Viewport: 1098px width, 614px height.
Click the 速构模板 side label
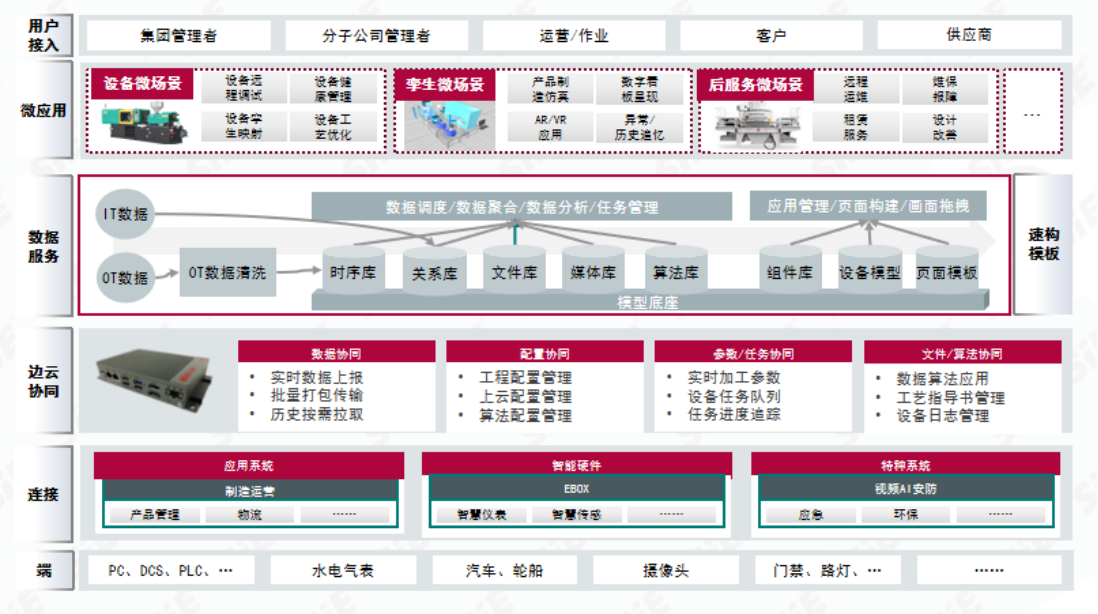click(x=1043, y=244)
